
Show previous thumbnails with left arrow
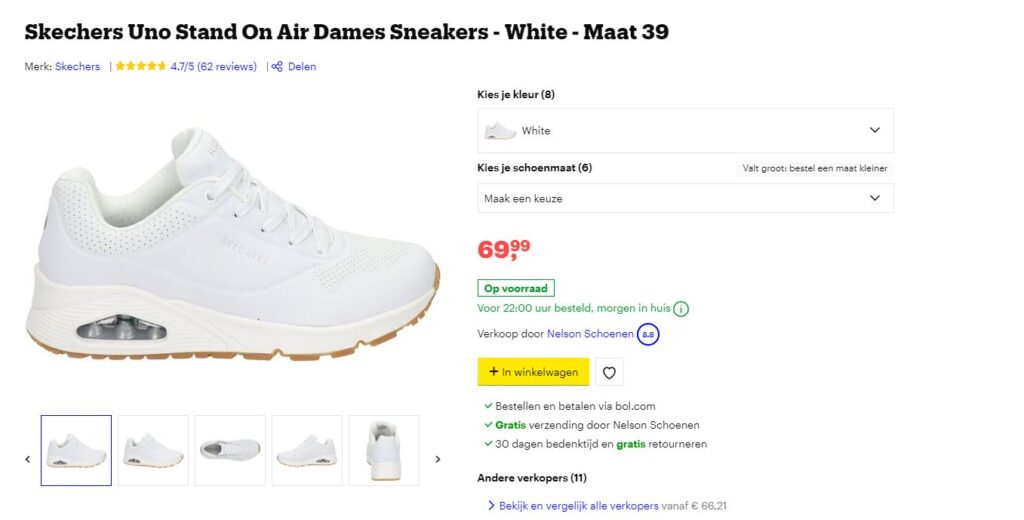[x=27, y=459]
